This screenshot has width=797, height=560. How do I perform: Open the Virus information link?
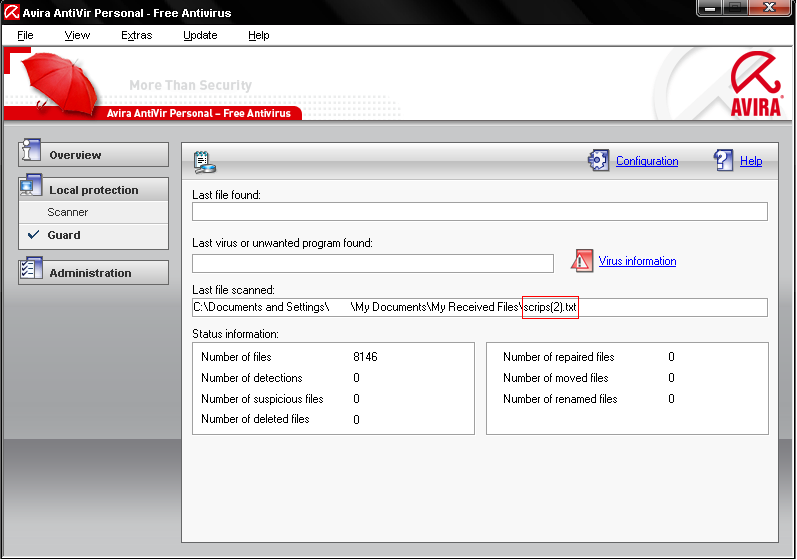pyautogui.click(x=637, y=261)
